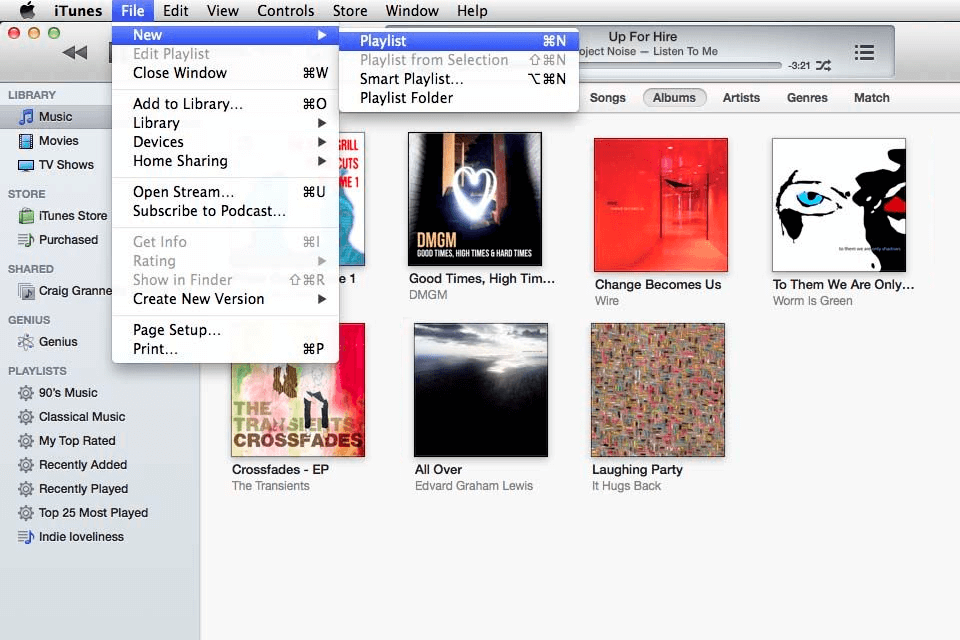Screen dimensions: 960x640
Task: Open the Apple menu in the menu bar
Action: coord(27,11)
